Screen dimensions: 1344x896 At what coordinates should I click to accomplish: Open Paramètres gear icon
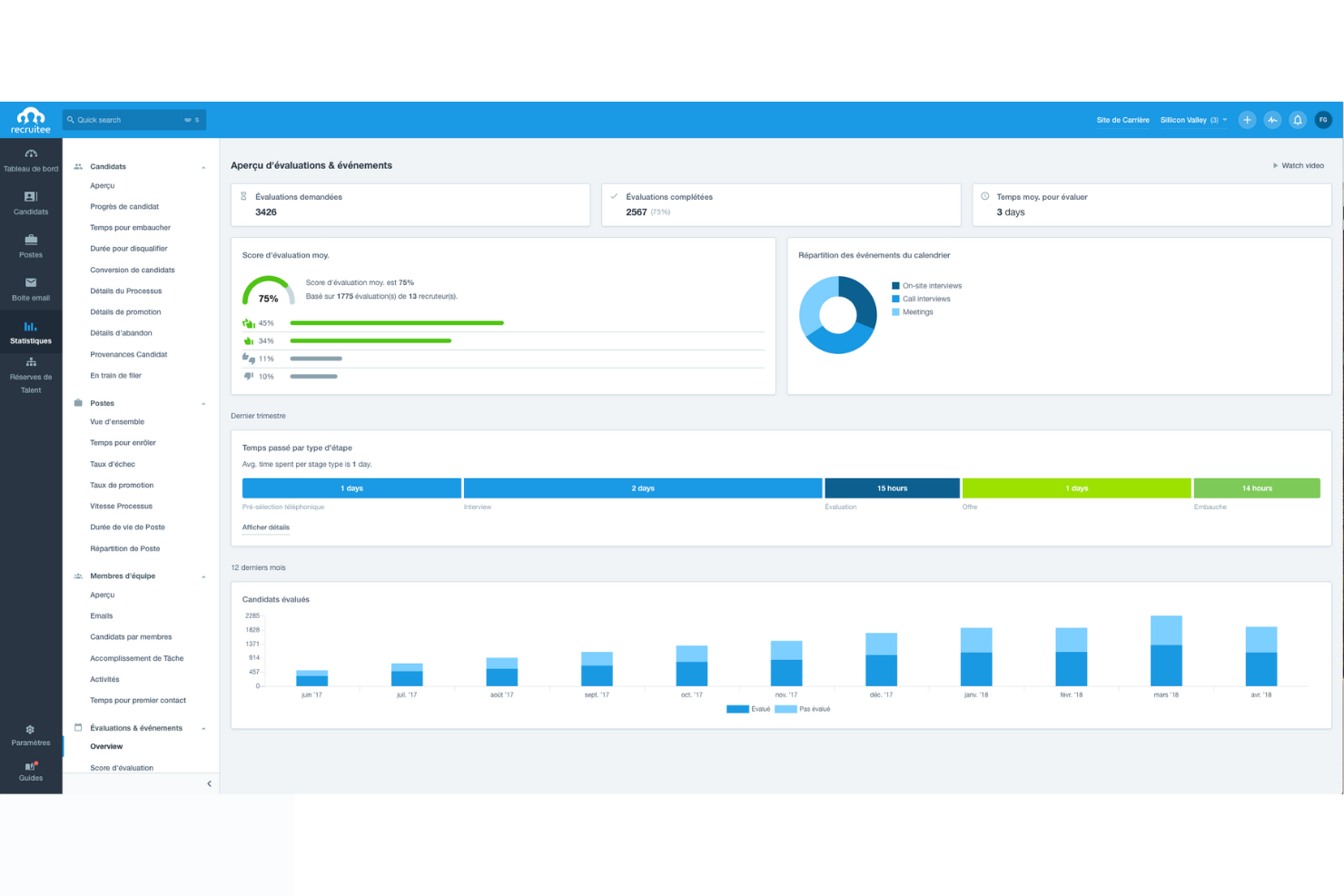coord(31,735)
